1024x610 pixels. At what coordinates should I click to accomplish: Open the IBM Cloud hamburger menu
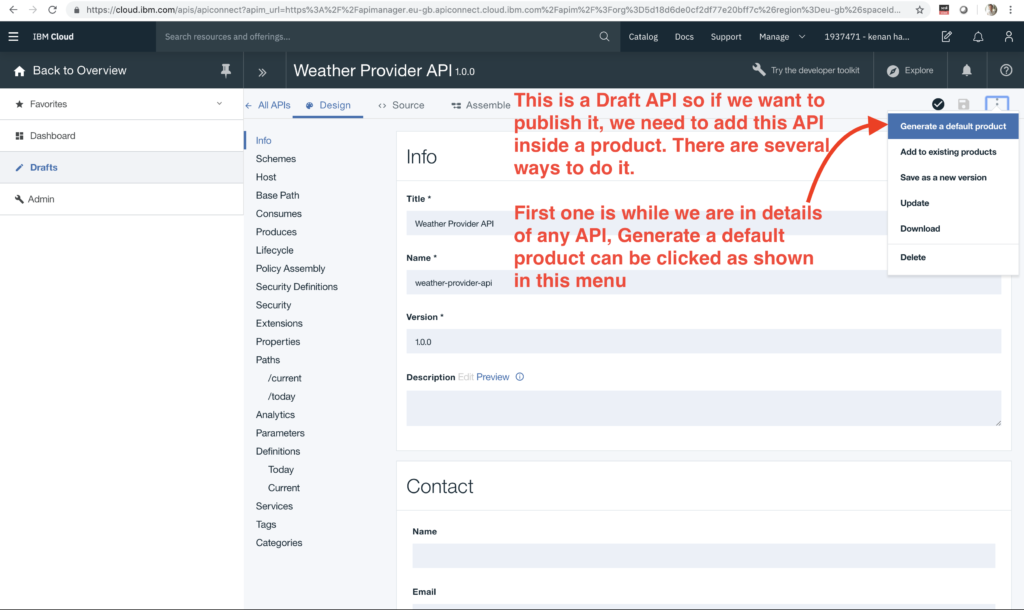pos(13,37)
